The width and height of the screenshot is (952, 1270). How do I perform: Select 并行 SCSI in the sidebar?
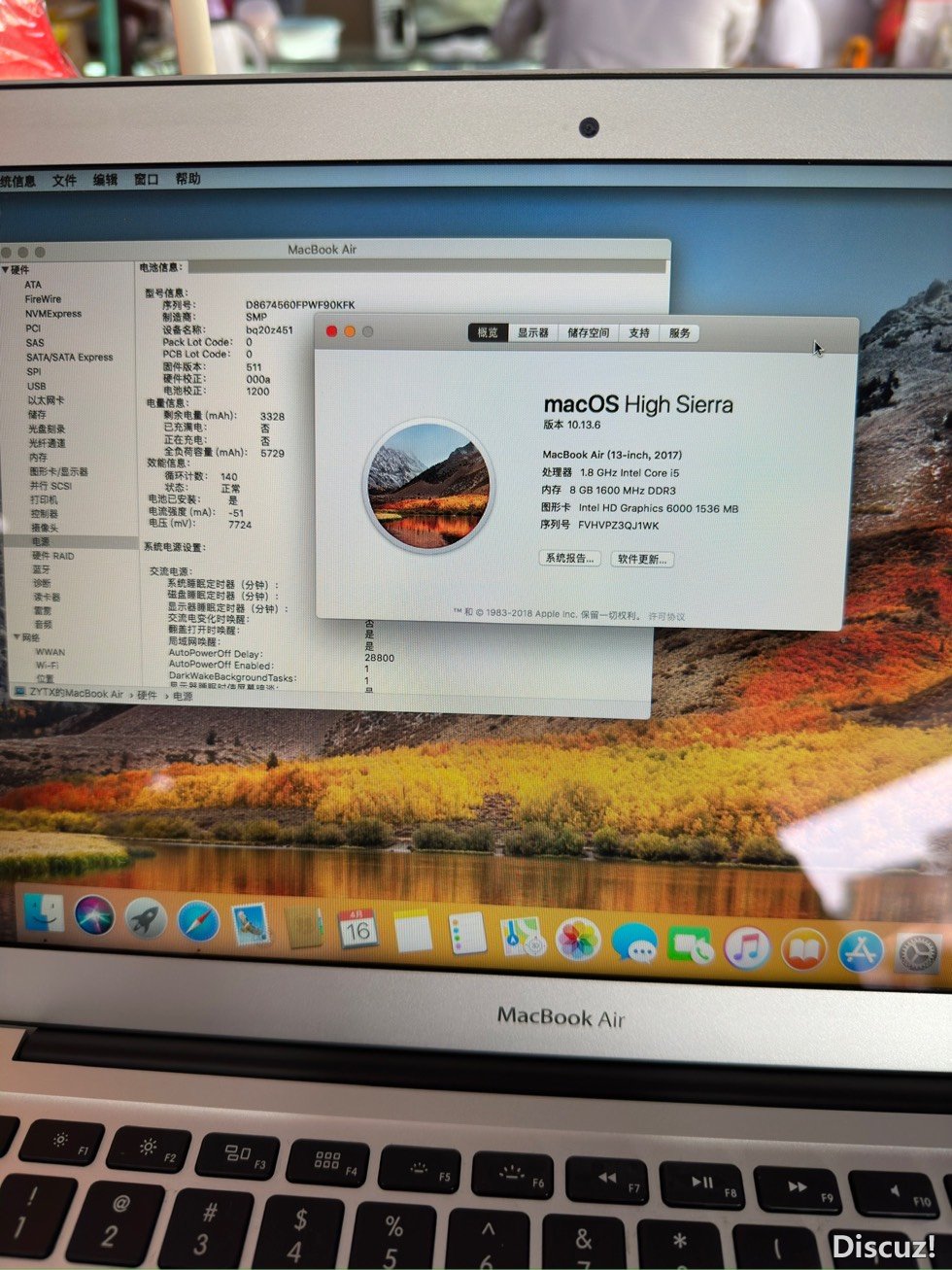51,486
